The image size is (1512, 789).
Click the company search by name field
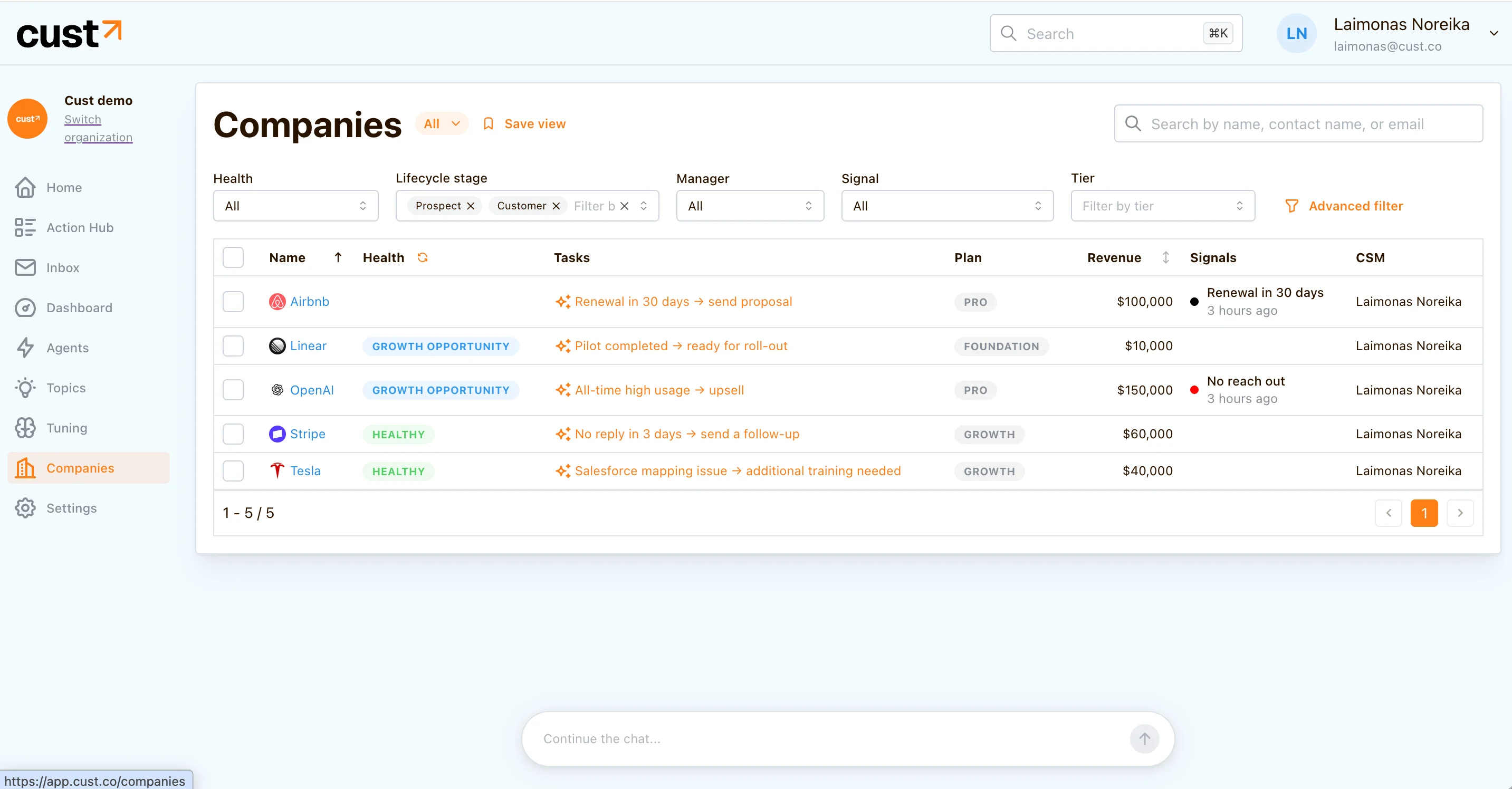(1298, 124)
